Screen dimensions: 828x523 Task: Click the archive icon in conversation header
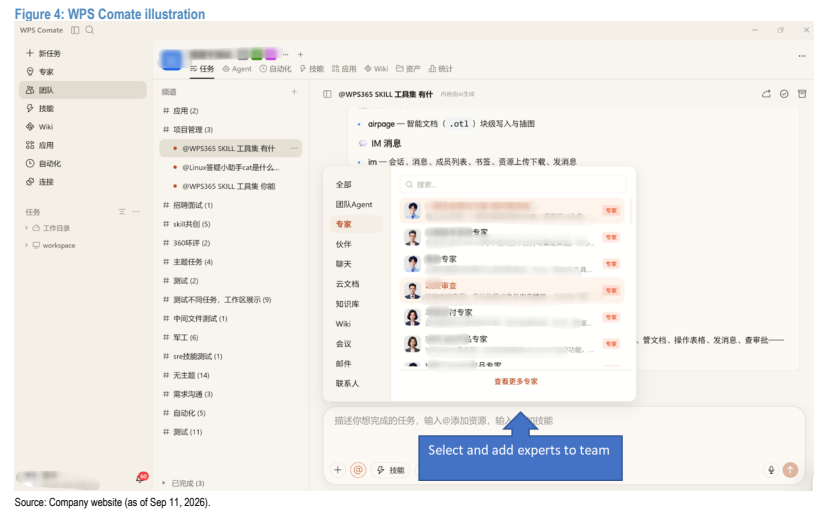(x=802, y=94)
